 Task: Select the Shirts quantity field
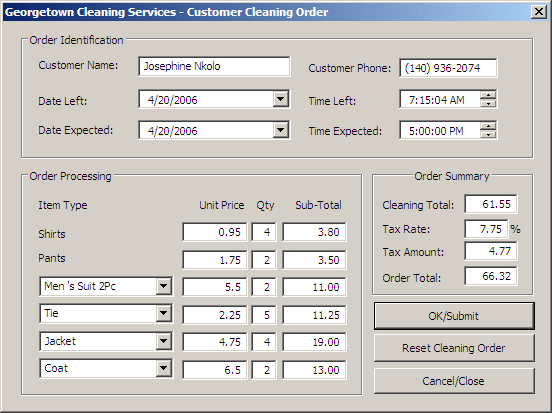(x=264, y=232)
